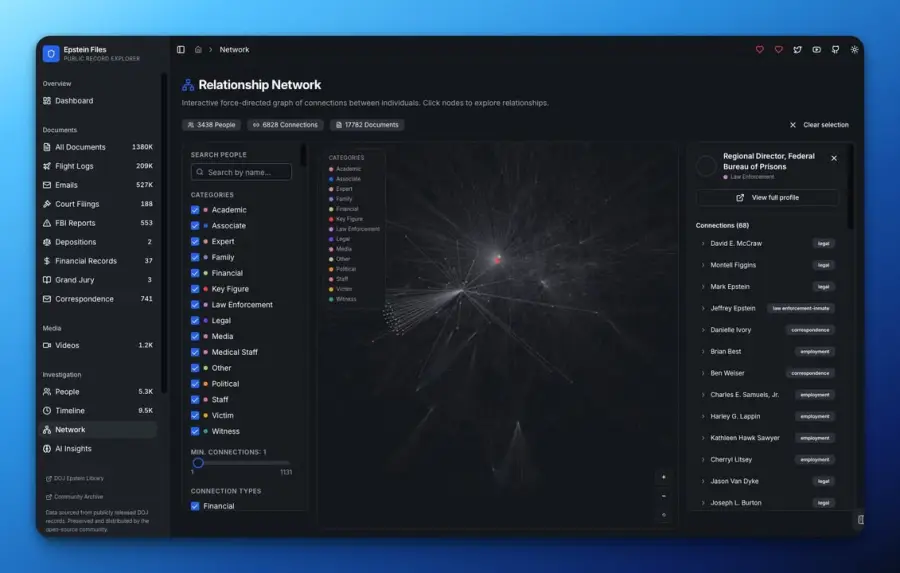
Task: Click the Flight Logs plane icon
Action: (x=47, y=167)
